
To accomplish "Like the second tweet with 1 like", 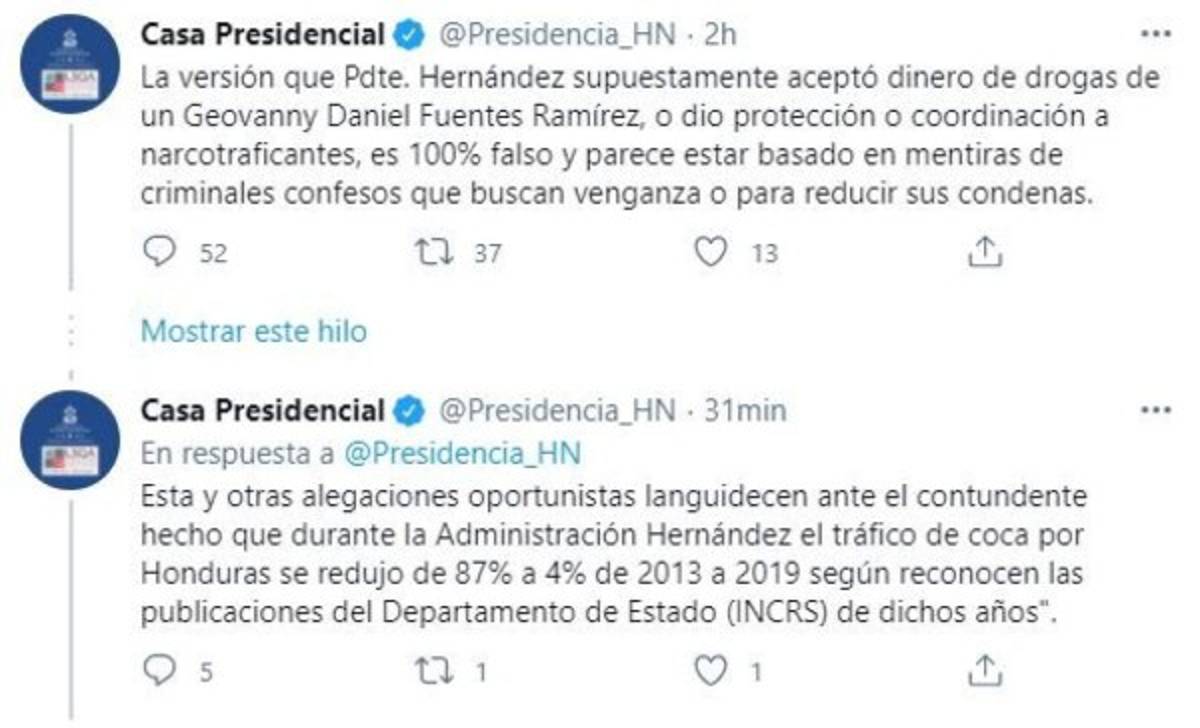I will [711, 670].
